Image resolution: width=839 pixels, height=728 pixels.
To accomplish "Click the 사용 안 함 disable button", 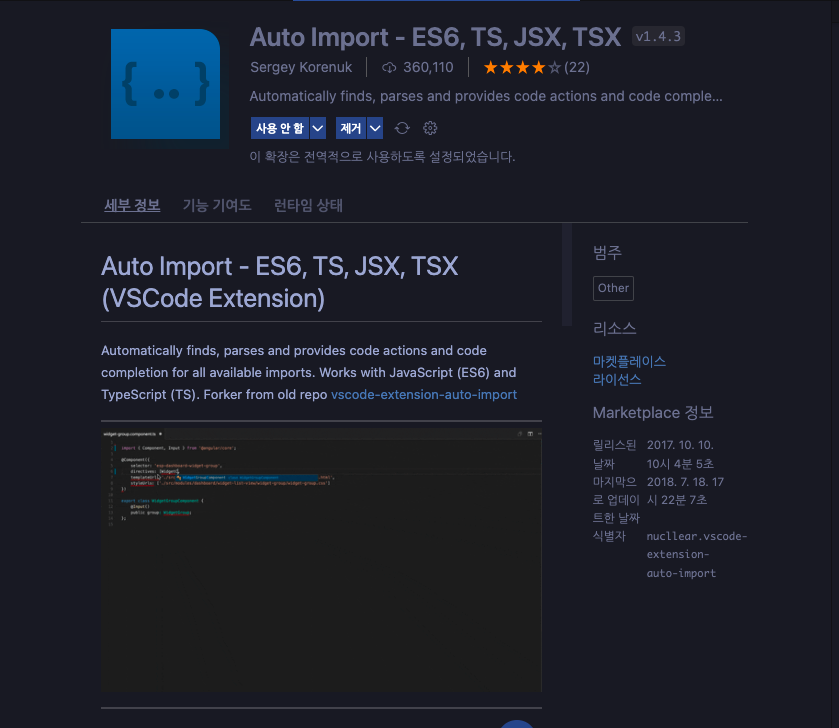I will [x=280, y=128].
